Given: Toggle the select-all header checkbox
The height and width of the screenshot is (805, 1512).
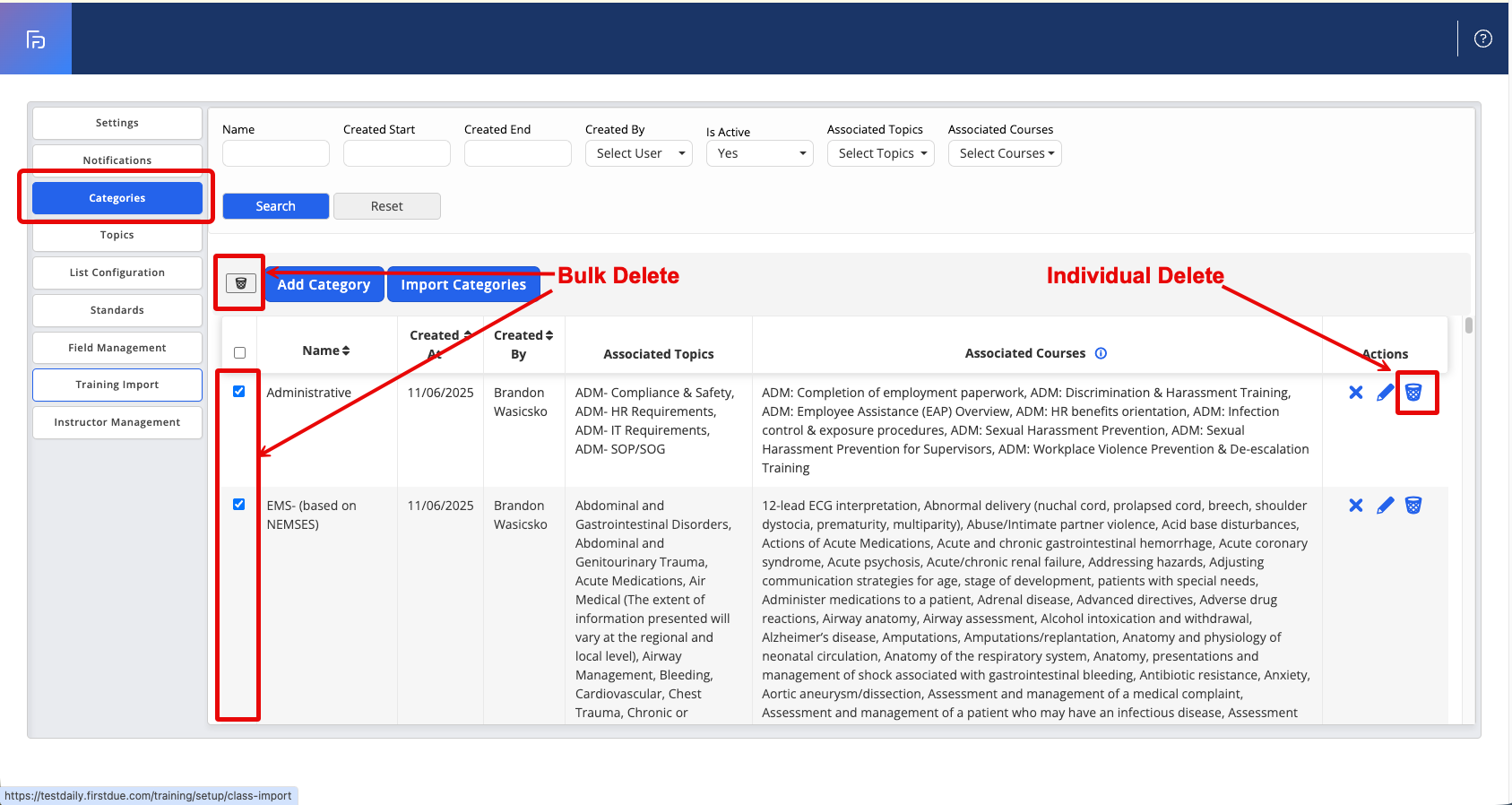Looking at the screenshot, I should 239,353.
